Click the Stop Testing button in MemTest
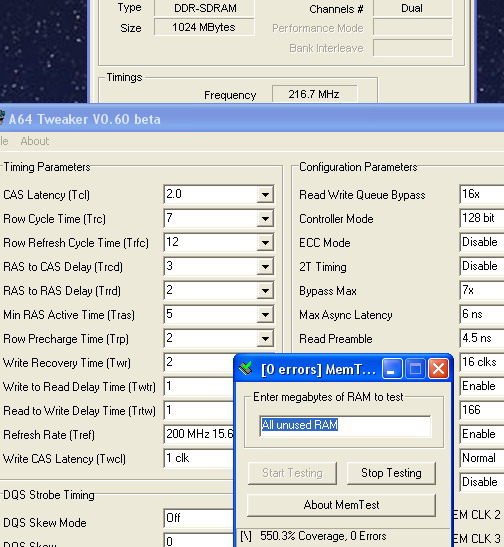 391,473
